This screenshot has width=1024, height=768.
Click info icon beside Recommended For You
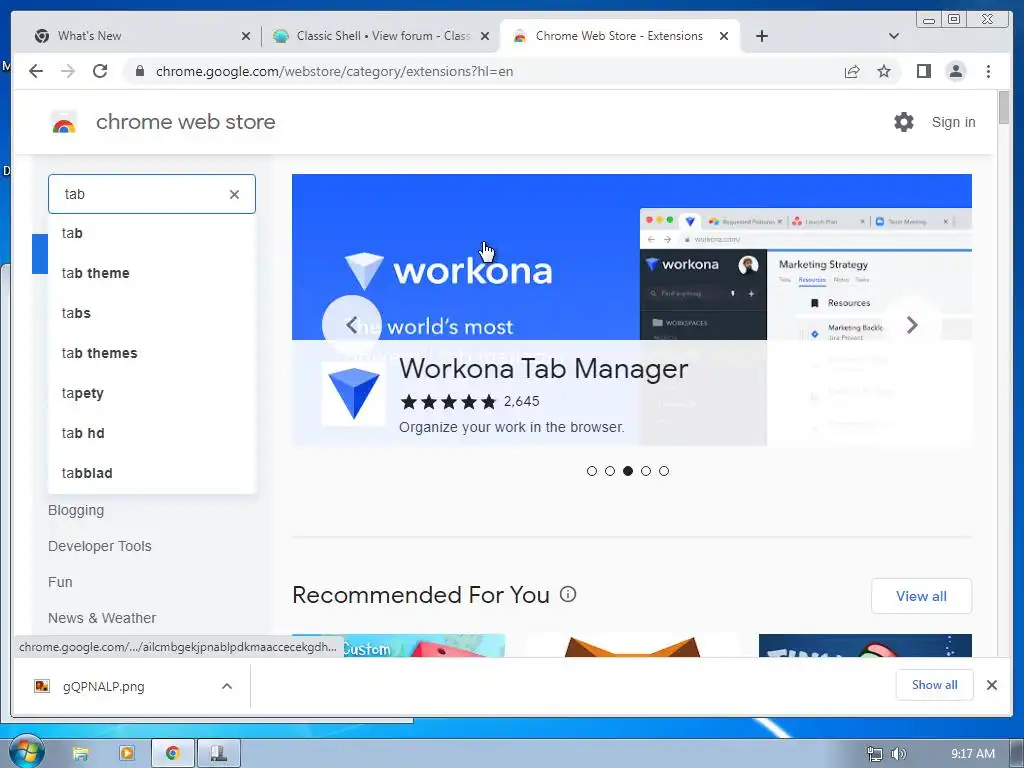coord(568,594)
